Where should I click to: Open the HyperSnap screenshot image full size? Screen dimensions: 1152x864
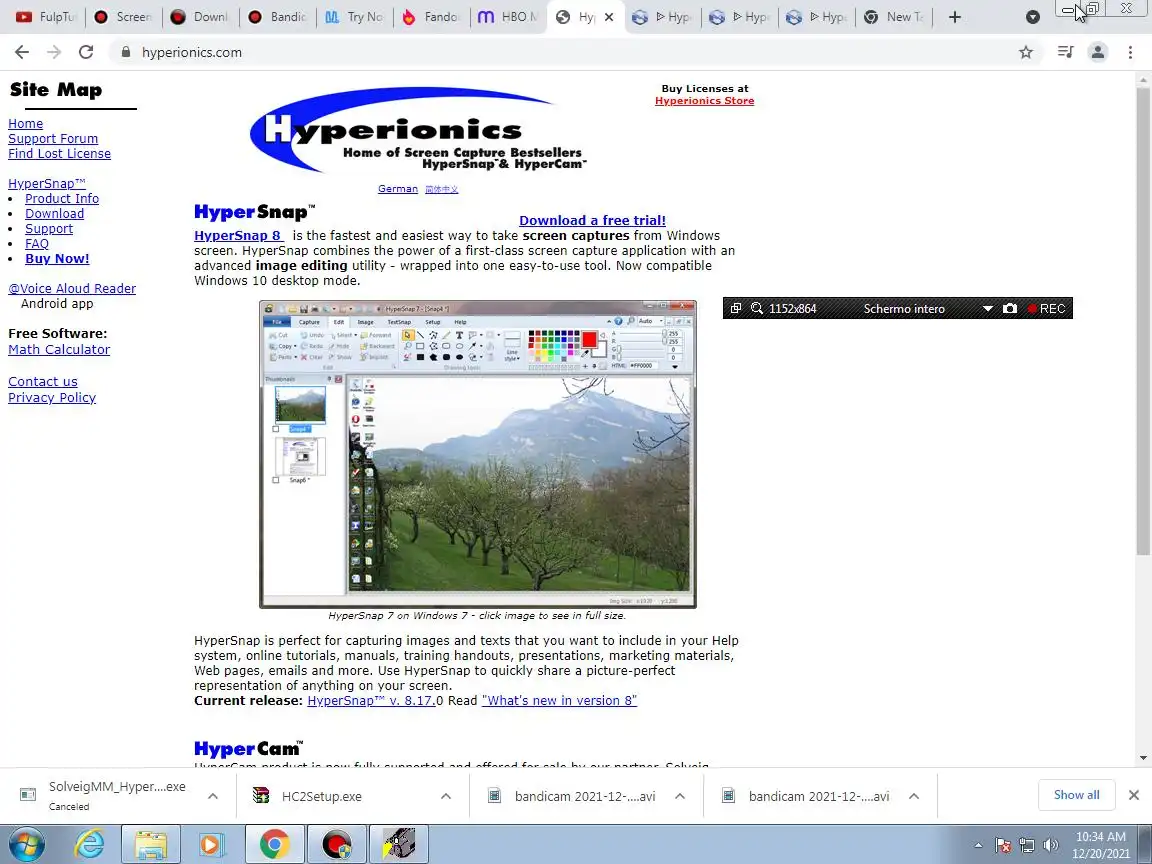point(478,454)
